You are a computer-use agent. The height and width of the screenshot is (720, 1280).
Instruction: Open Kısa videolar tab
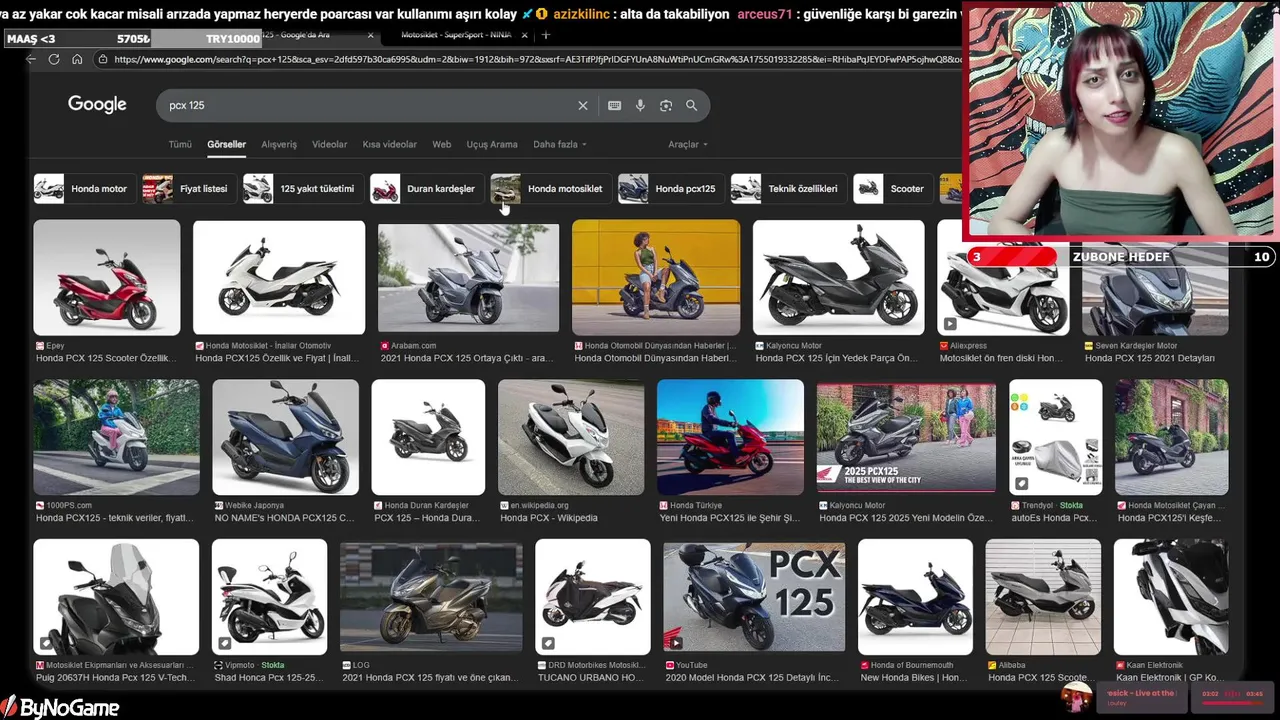[x=390, y=144]
